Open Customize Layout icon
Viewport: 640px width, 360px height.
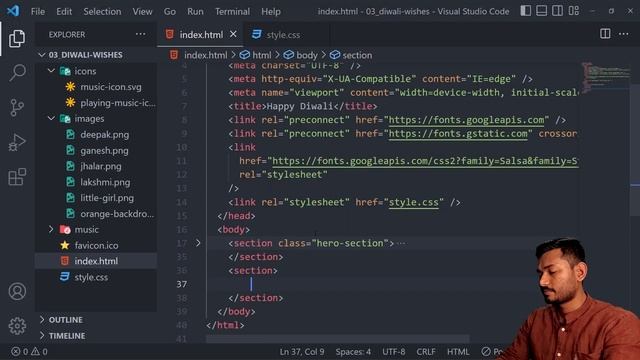click(573, 11)
